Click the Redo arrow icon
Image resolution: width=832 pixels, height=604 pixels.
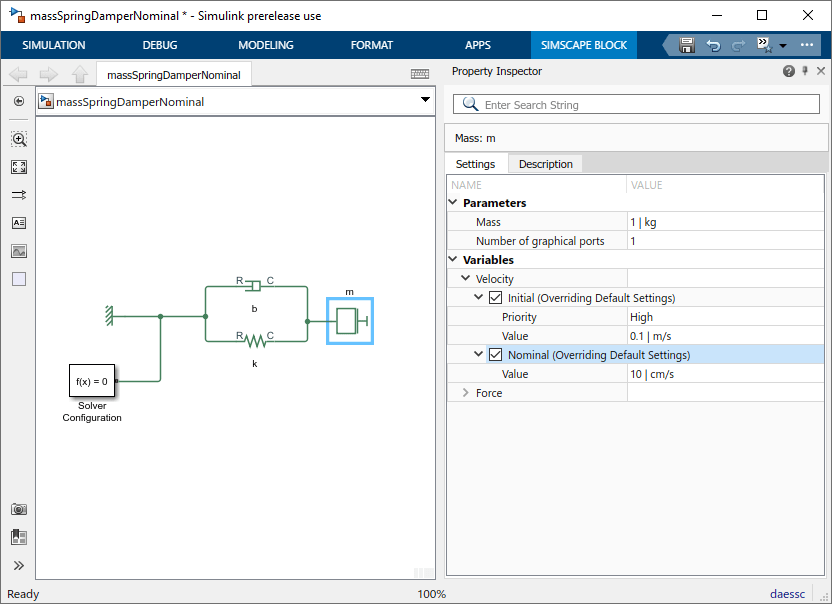pos(738,46)
